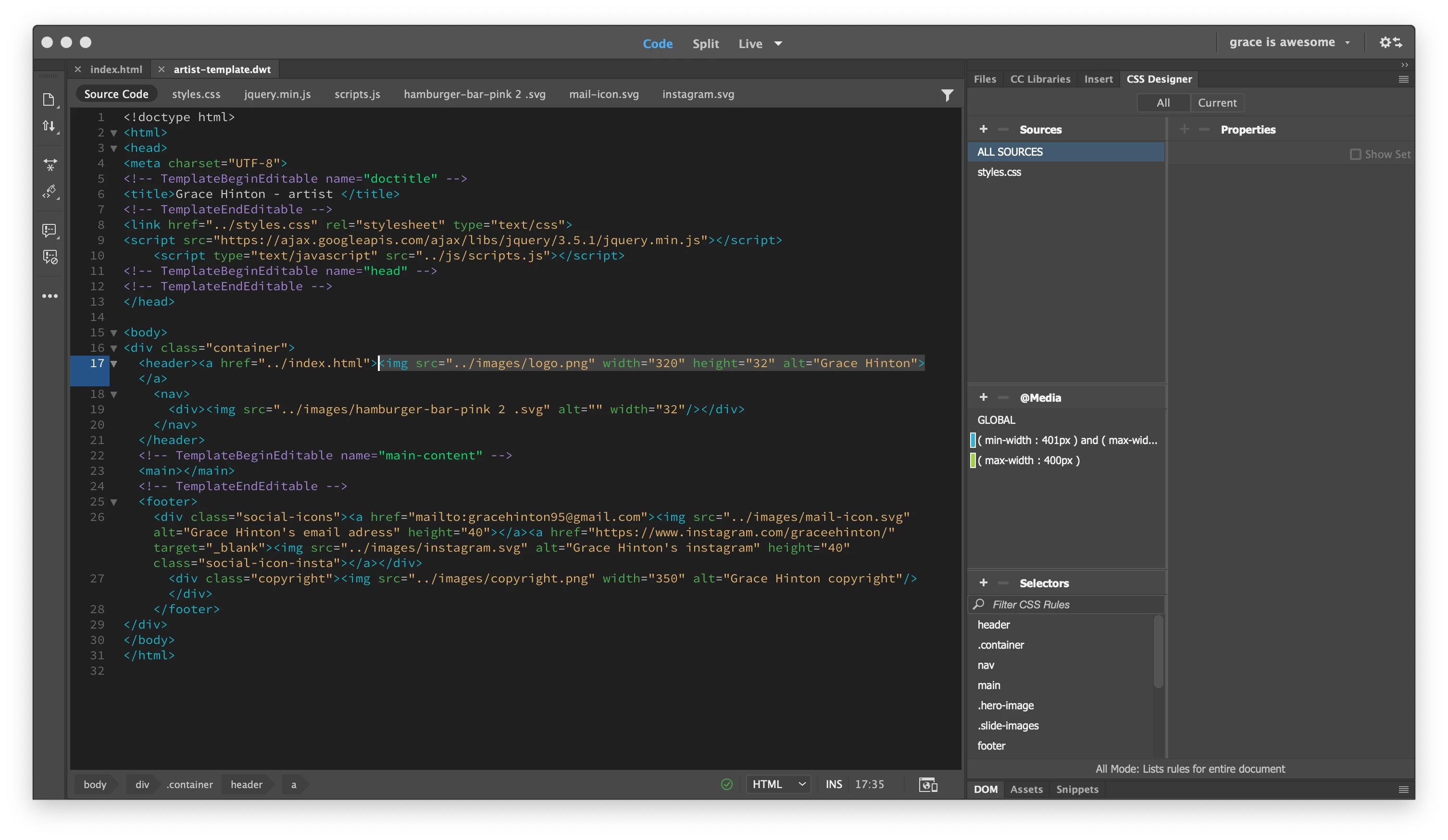Screen dimensions: 1448x840
Task: Enable the Show Set checkbox
Action: coord(1355,154)
